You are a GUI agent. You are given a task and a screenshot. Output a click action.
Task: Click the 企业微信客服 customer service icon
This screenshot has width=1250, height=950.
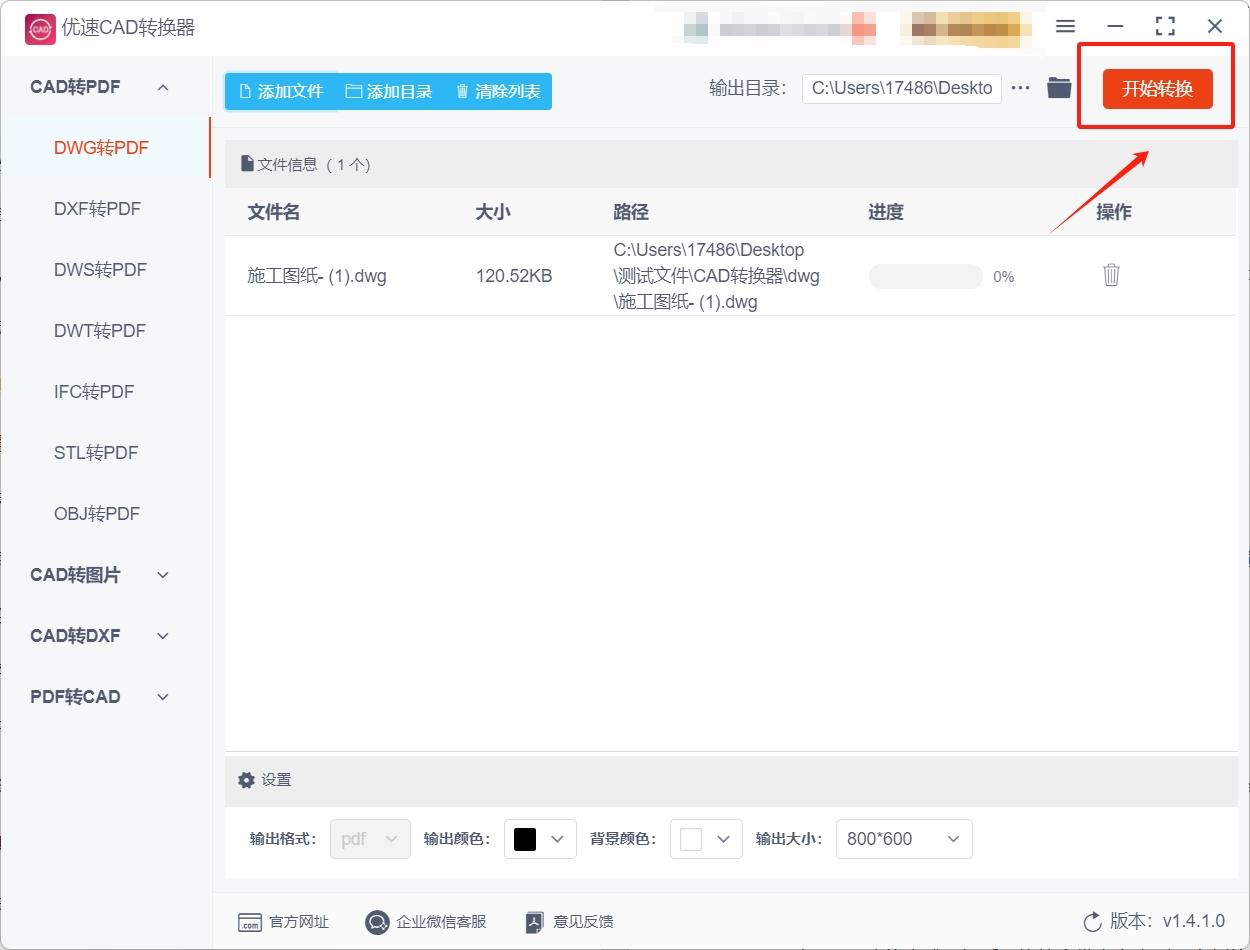click(377, 922)
